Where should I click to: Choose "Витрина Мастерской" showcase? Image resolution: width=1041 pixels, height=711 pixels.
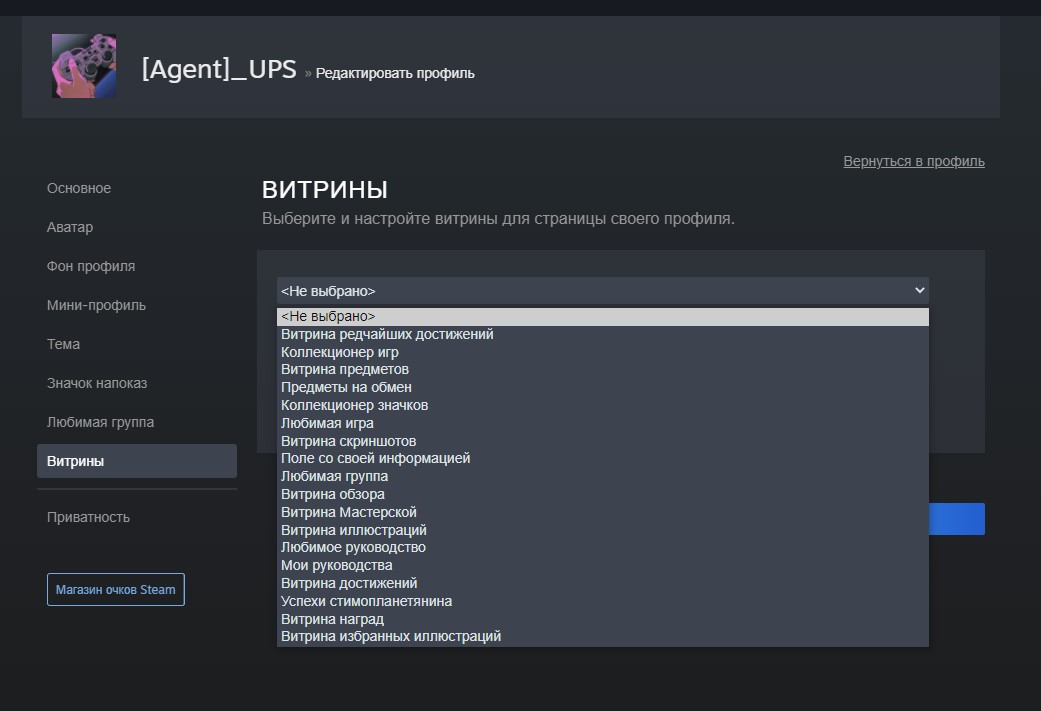click(346, 511)
